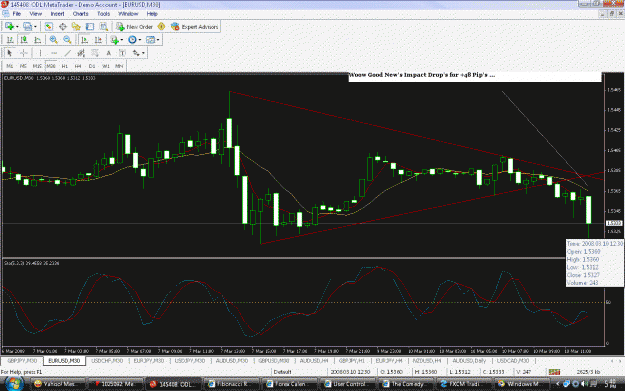Click the 'Woow Good New's Impact' chart label
Image resolution: width=625 pixels, height=391 pixels.
coord(422,75)
